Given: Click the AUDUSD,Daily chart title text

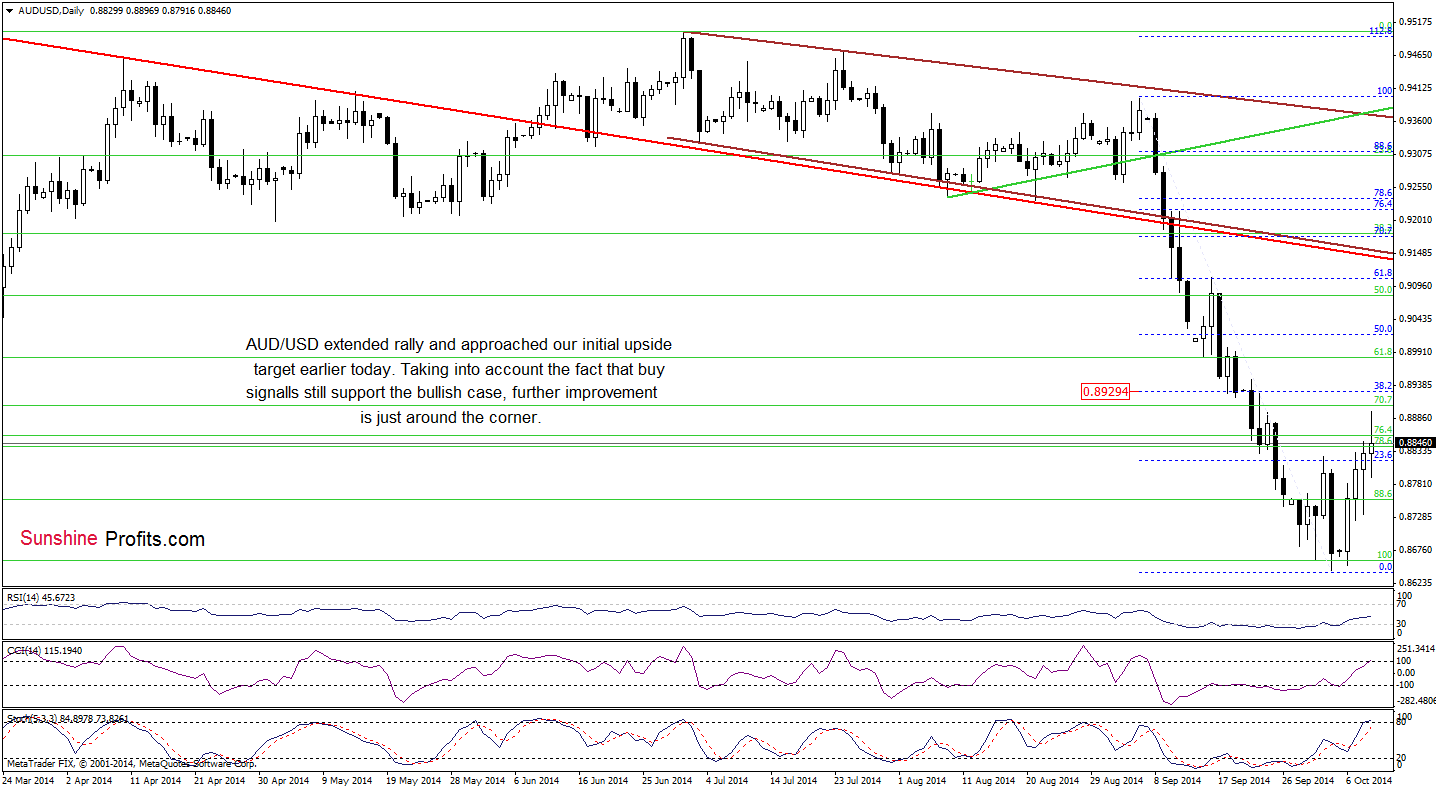Looking at the screenshot, I should pyautogui.click(x=51, y=9).
